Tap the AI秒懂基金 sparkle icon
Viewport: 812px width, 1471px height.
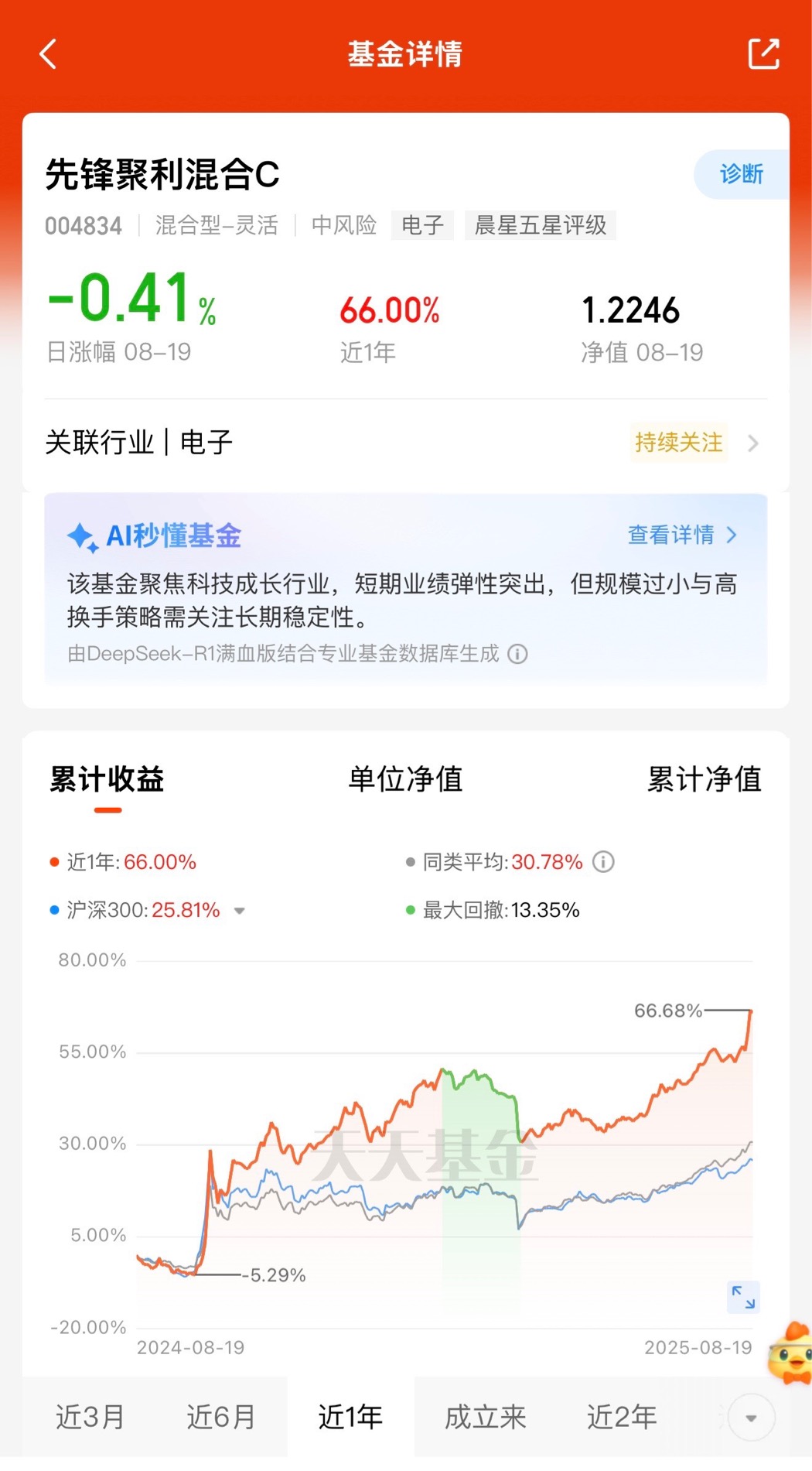click(82, 536)
